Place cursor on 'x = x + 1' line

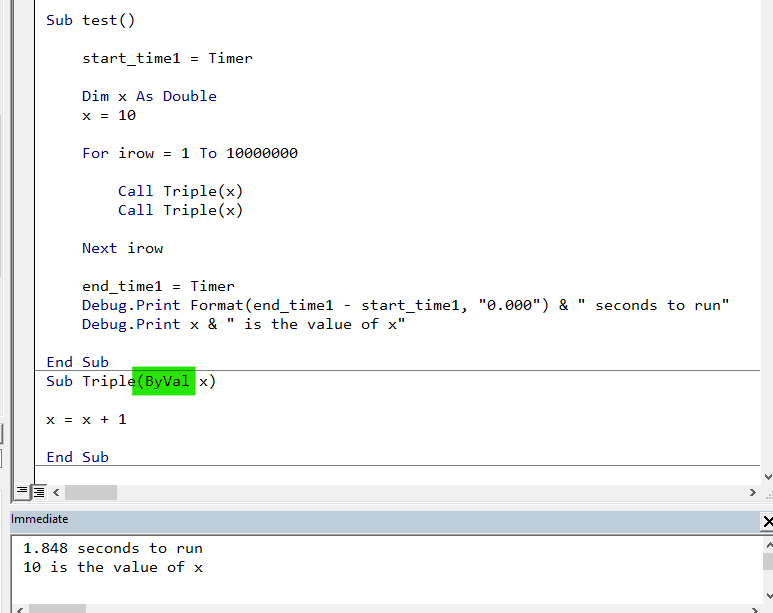pos(86,419)
